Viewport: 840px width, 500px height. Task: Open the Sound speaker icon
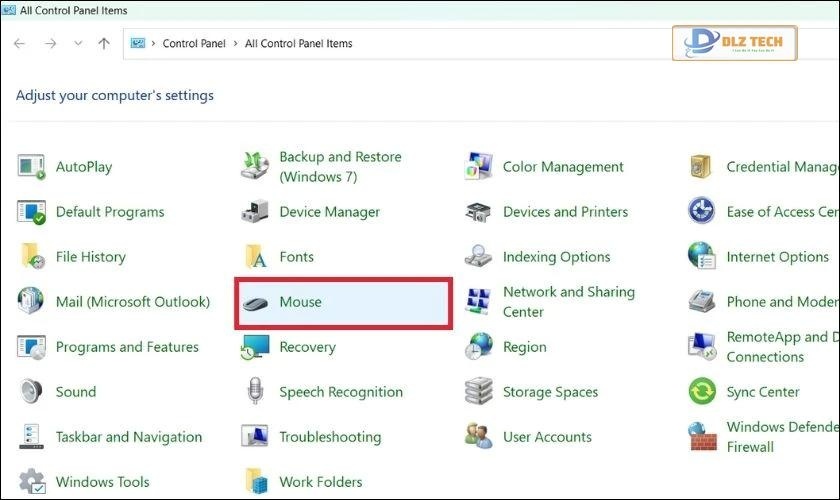[31, 392]
